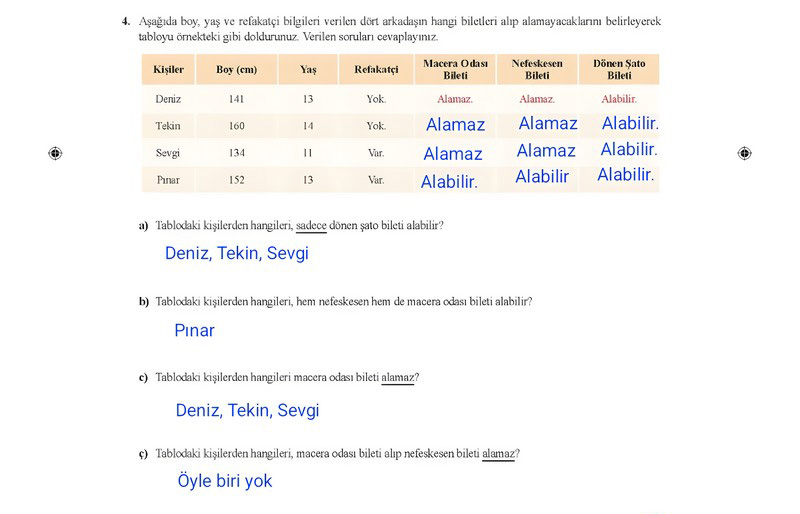Click Sevgi's age value 11
Viewport: 800px width, 514px height.
click(307, 153)
